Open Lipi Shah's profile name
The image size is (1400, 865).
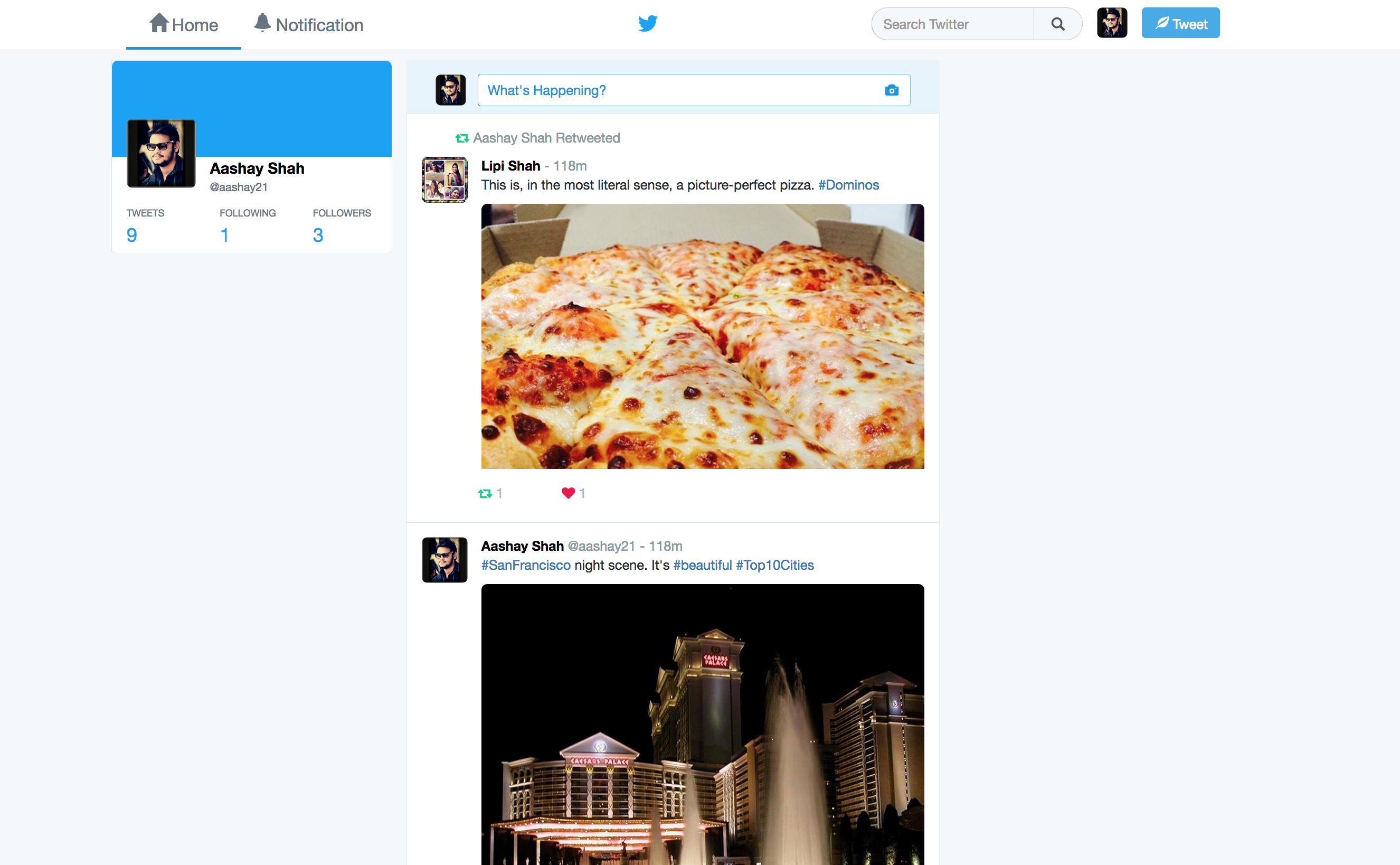pyautogui.click(x=510, y=166)
